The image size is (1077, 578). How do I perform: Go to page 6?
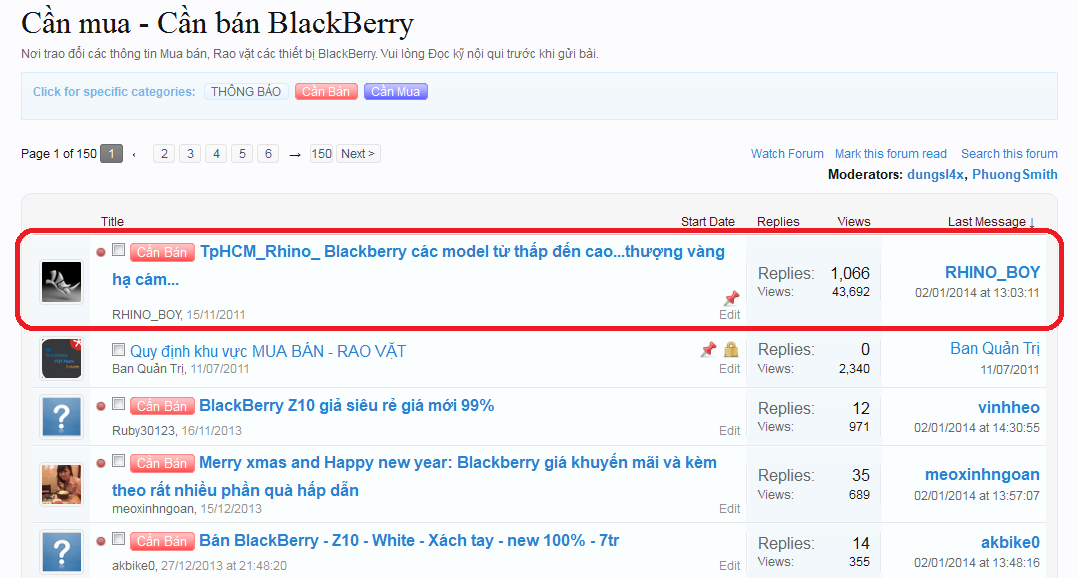pos(269,154)
